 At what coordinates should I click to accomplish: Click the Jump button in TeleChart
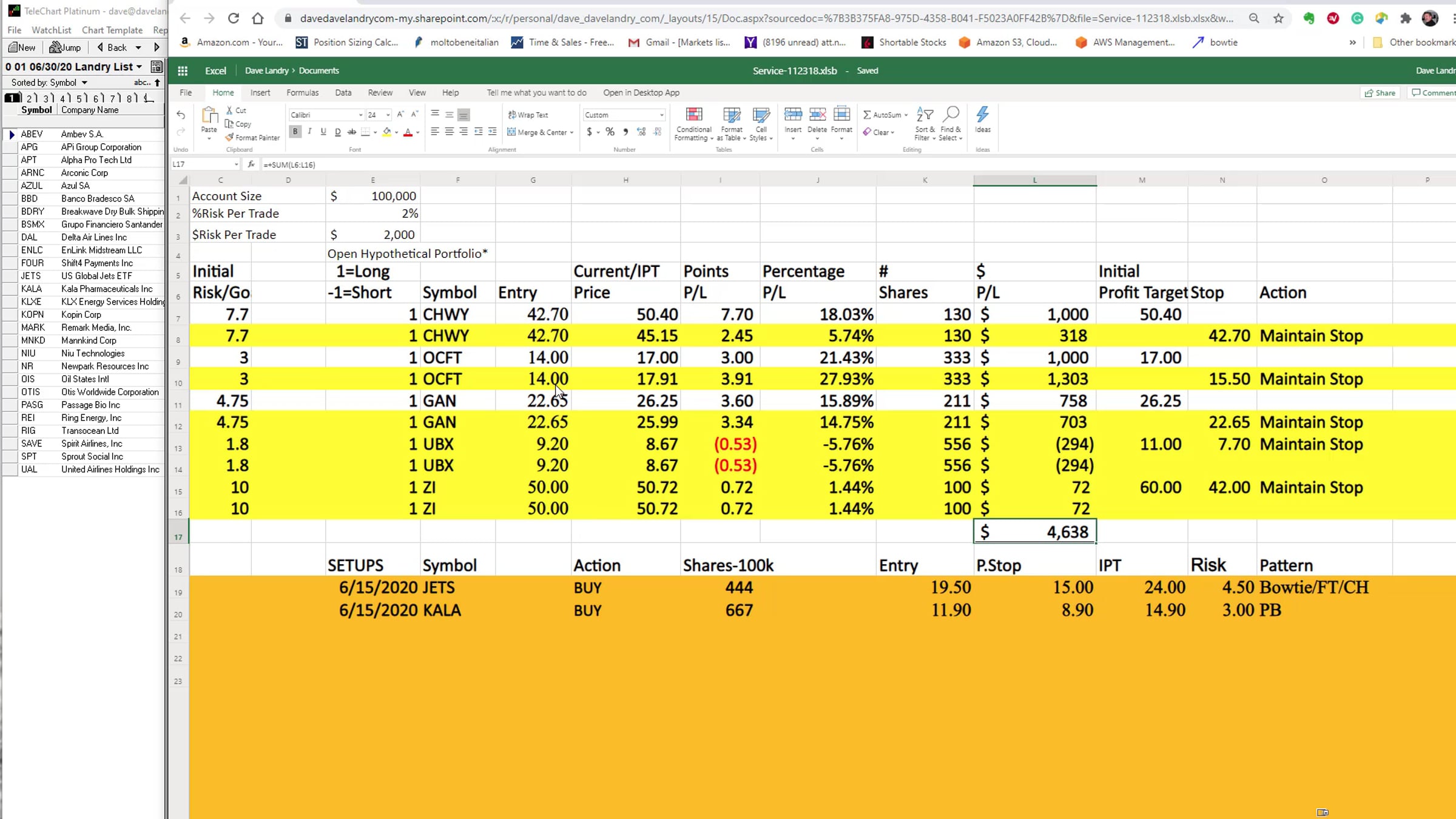(x=65, y=47)
